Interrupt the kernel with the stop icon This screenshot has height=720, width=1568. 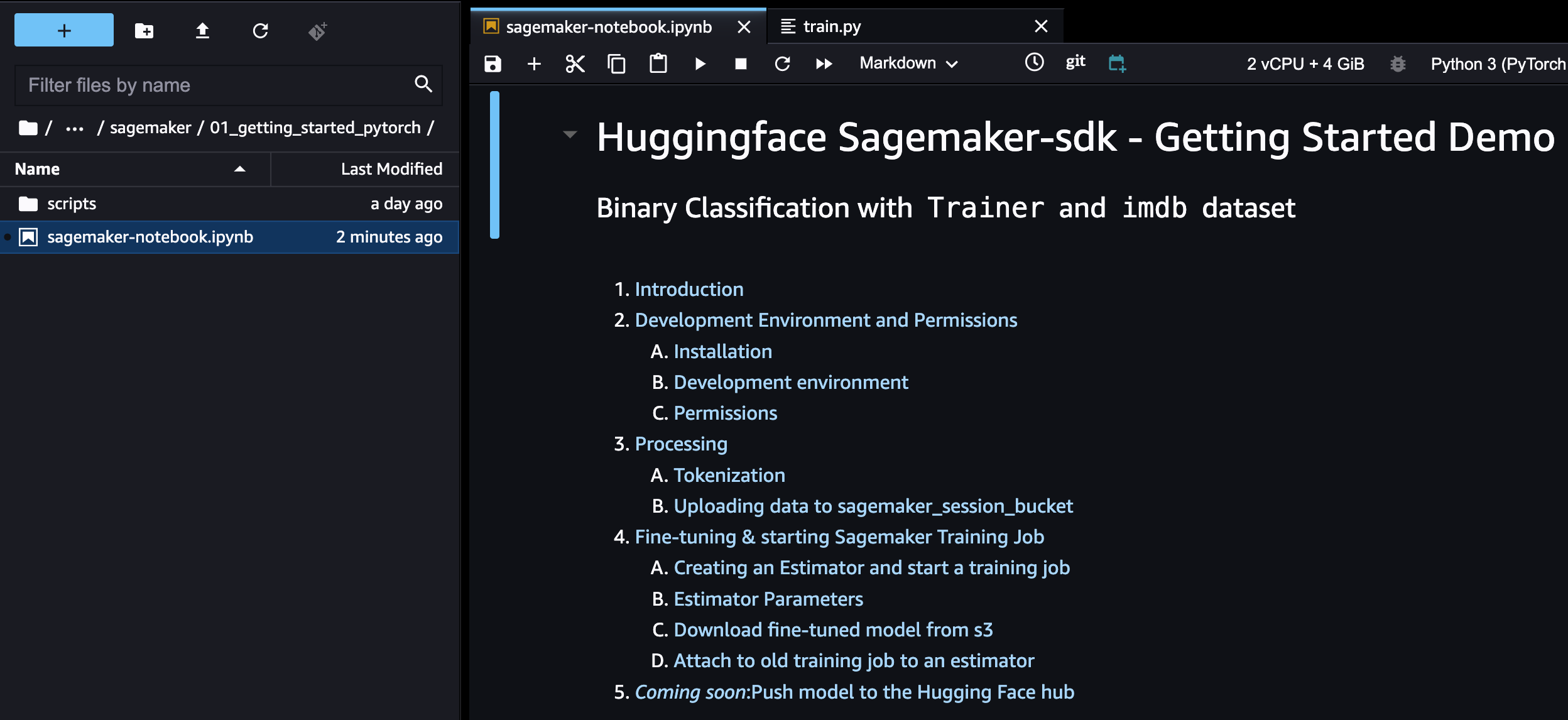coord(741,63)
